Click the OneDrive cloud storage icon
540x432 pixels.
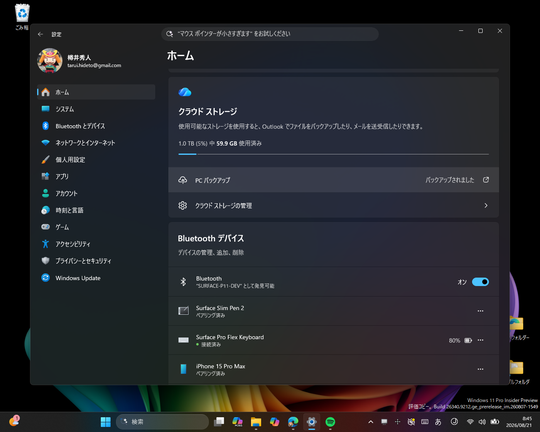(x=185, y=92)
